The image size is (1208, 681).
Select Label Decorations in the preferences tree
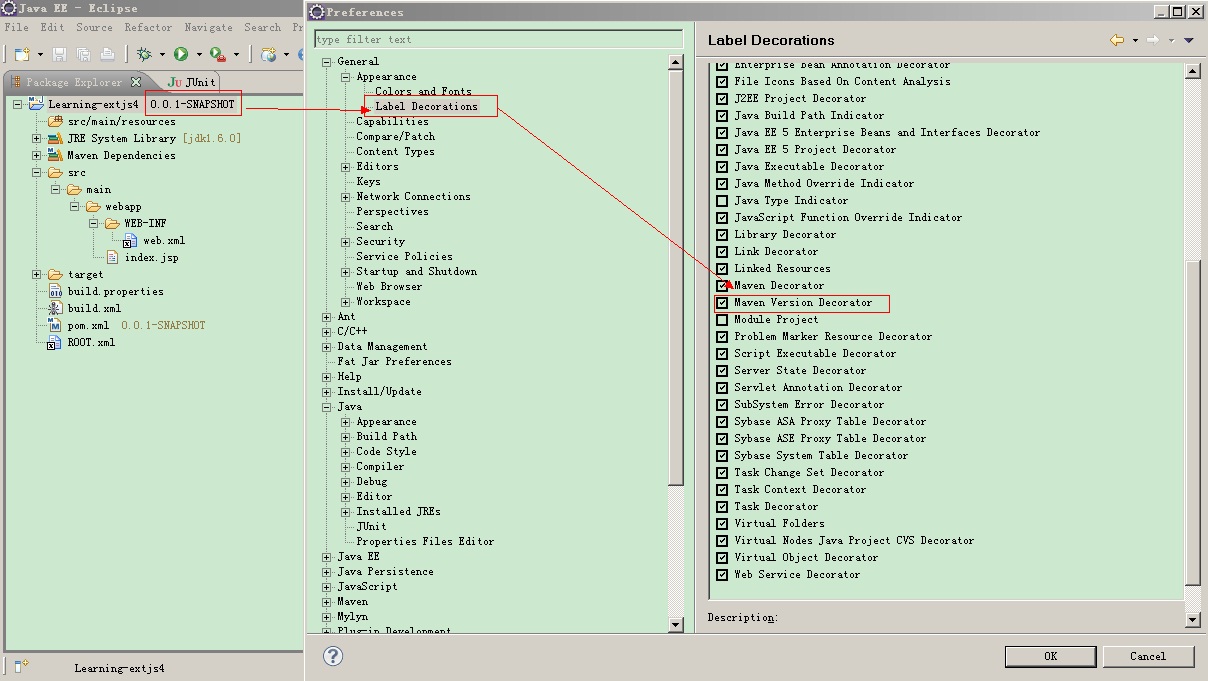[x=426, y=106]
